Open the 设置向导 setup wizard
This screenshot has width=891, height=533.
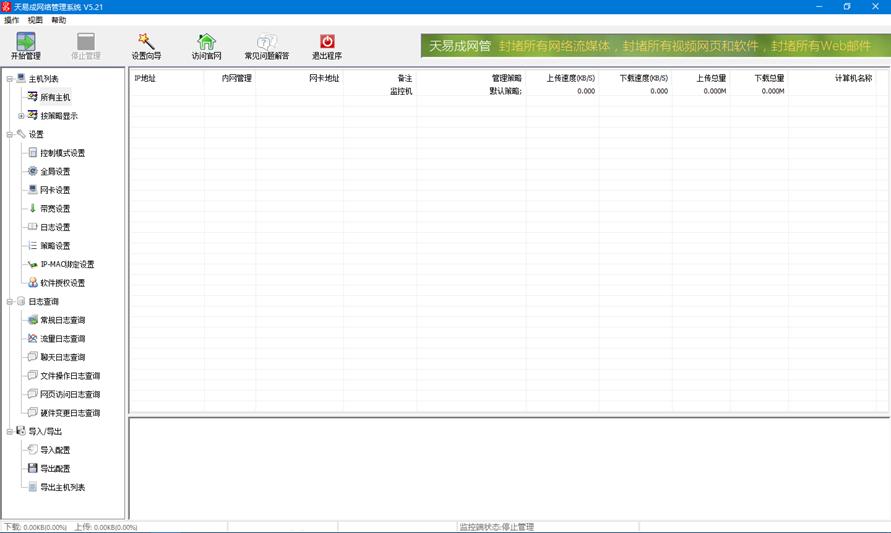[146, 41]
